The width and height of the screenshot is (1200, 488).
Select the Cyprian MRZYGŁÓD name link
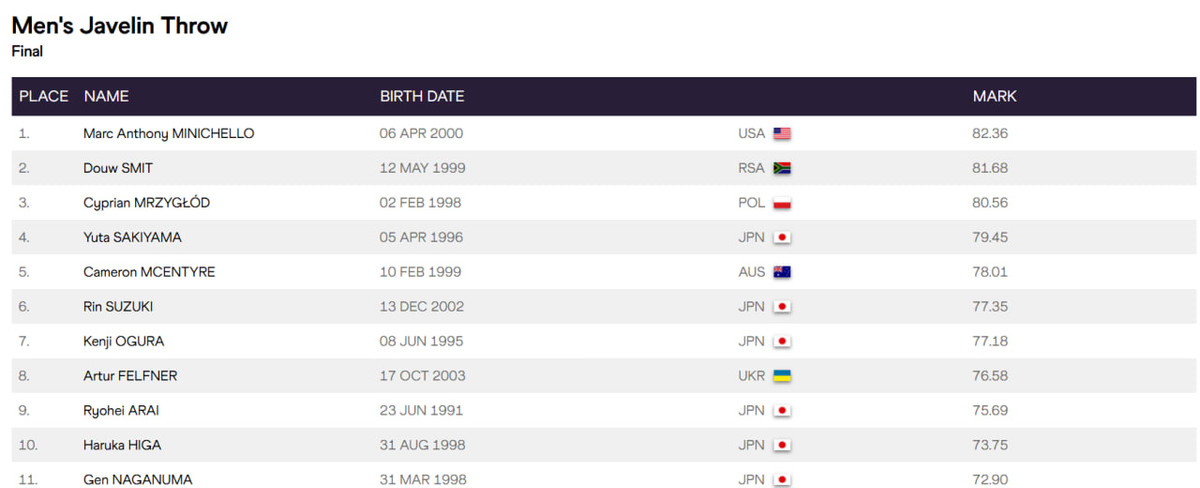tap(146, 203)
